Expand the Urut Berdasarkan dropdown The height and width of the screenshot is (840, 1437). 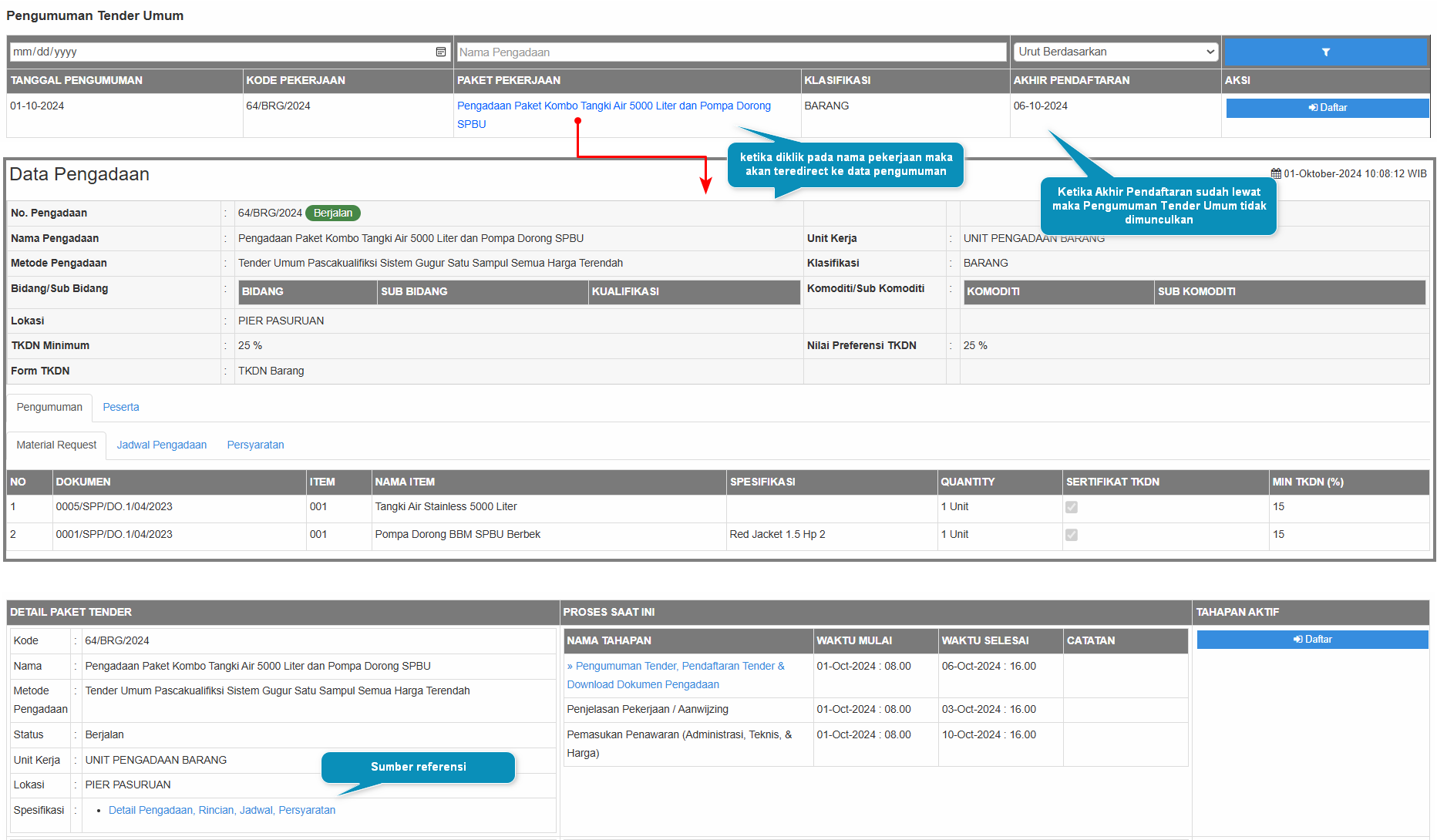(x=1115, y=52)
